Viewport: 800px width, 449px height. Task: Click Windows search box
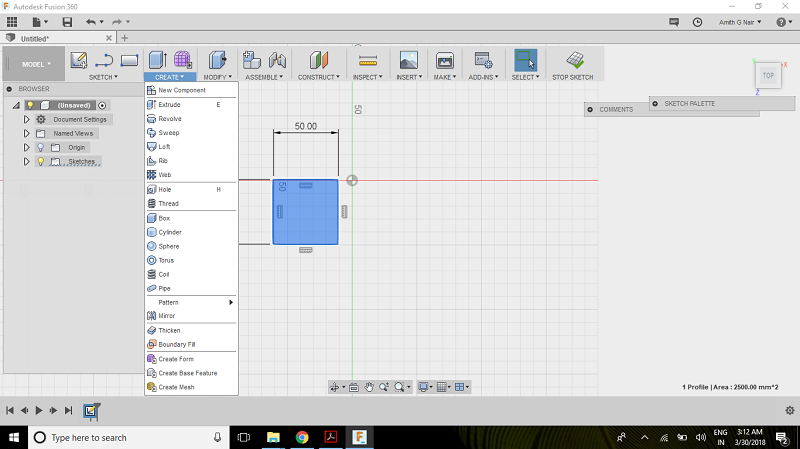pyautogui.click(x=128, y=437)
